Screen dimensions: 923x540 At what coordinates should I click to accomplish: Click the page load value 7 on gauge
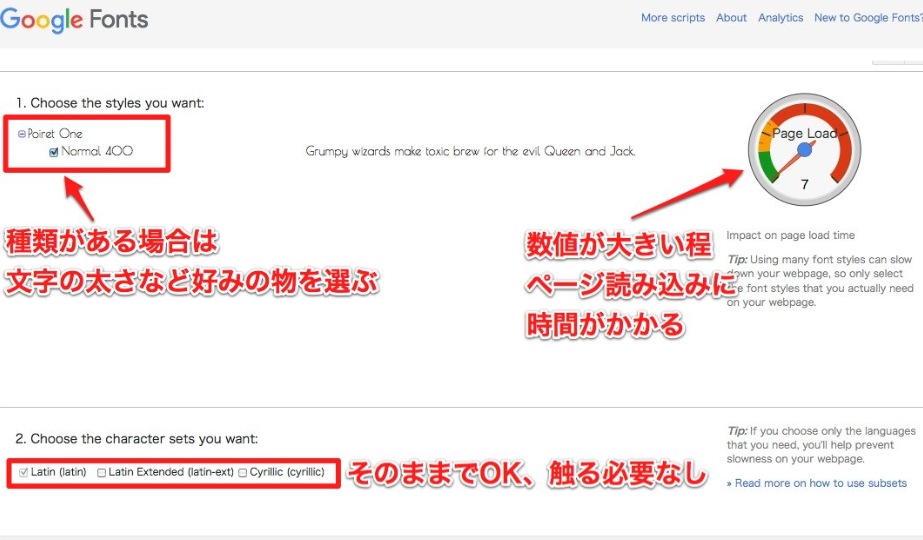click(x=805, y=184)
